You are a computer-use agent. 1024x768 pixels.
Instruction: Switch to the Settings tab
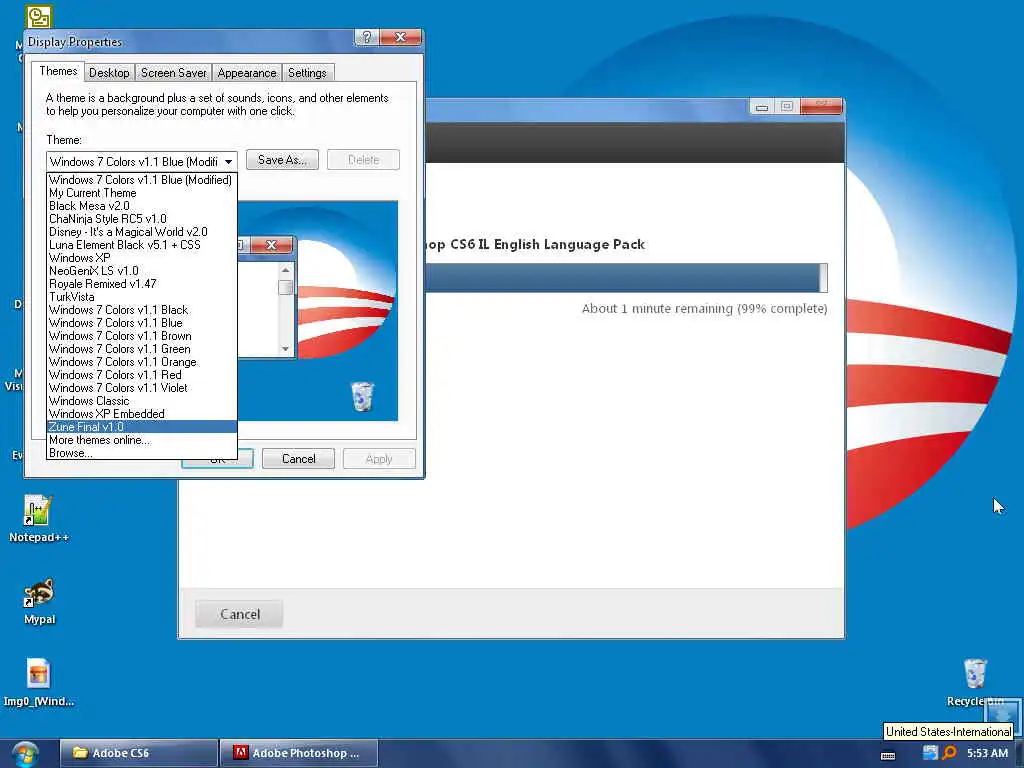coord(308,72)
